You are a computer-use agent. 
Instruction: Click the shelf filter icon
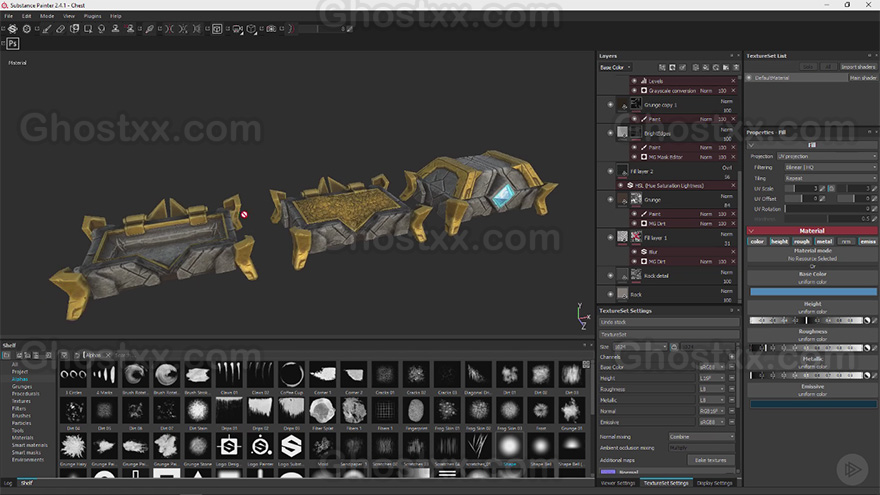coord(65,355)
